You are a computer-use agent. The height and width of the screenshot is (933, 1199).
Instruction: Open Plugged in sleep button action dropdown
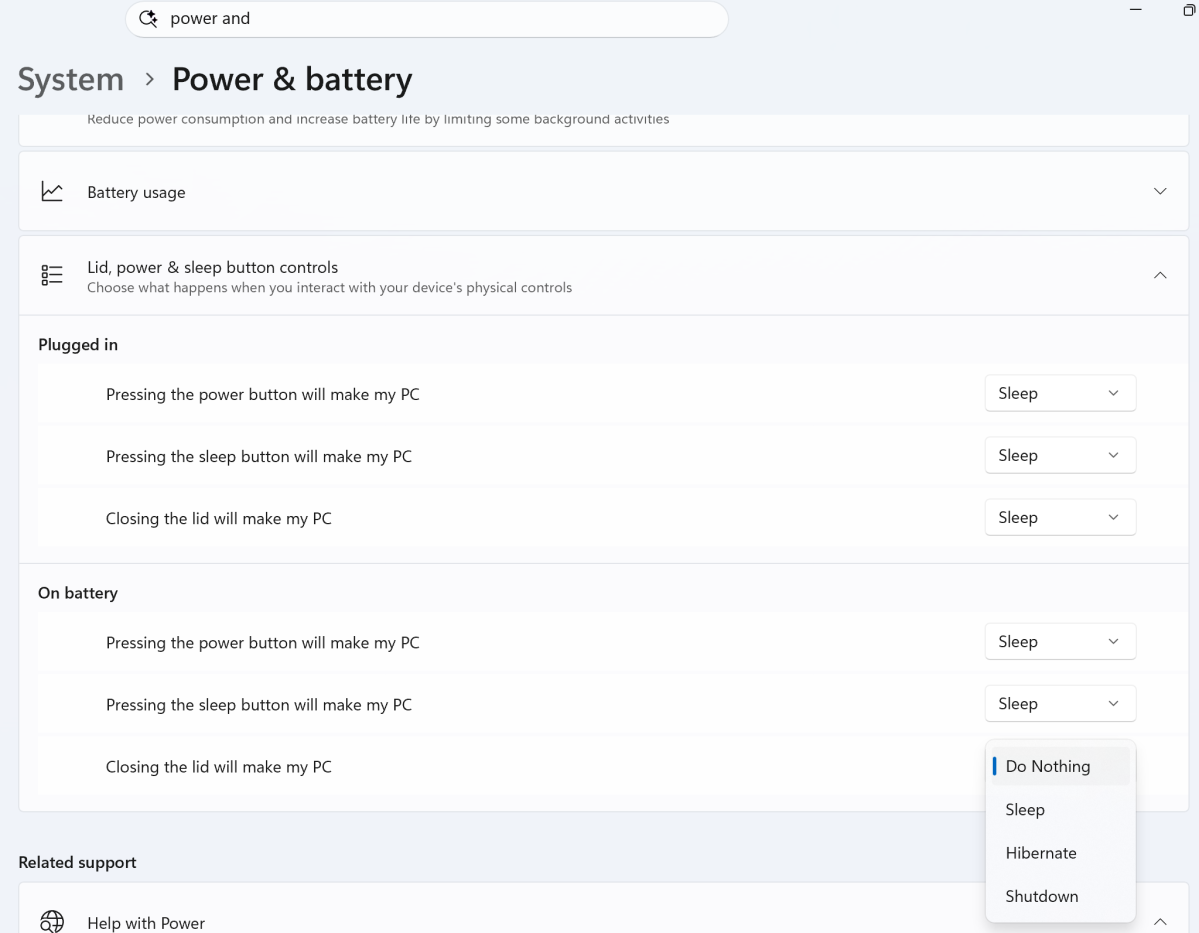1060,455
